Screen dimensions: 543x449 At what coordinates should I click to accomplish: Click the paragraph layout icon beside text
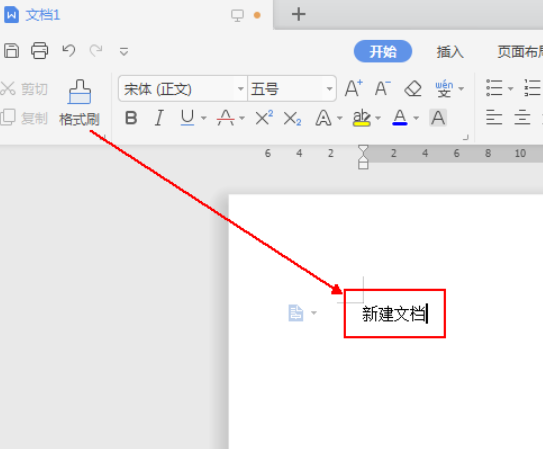click(296, 313)
